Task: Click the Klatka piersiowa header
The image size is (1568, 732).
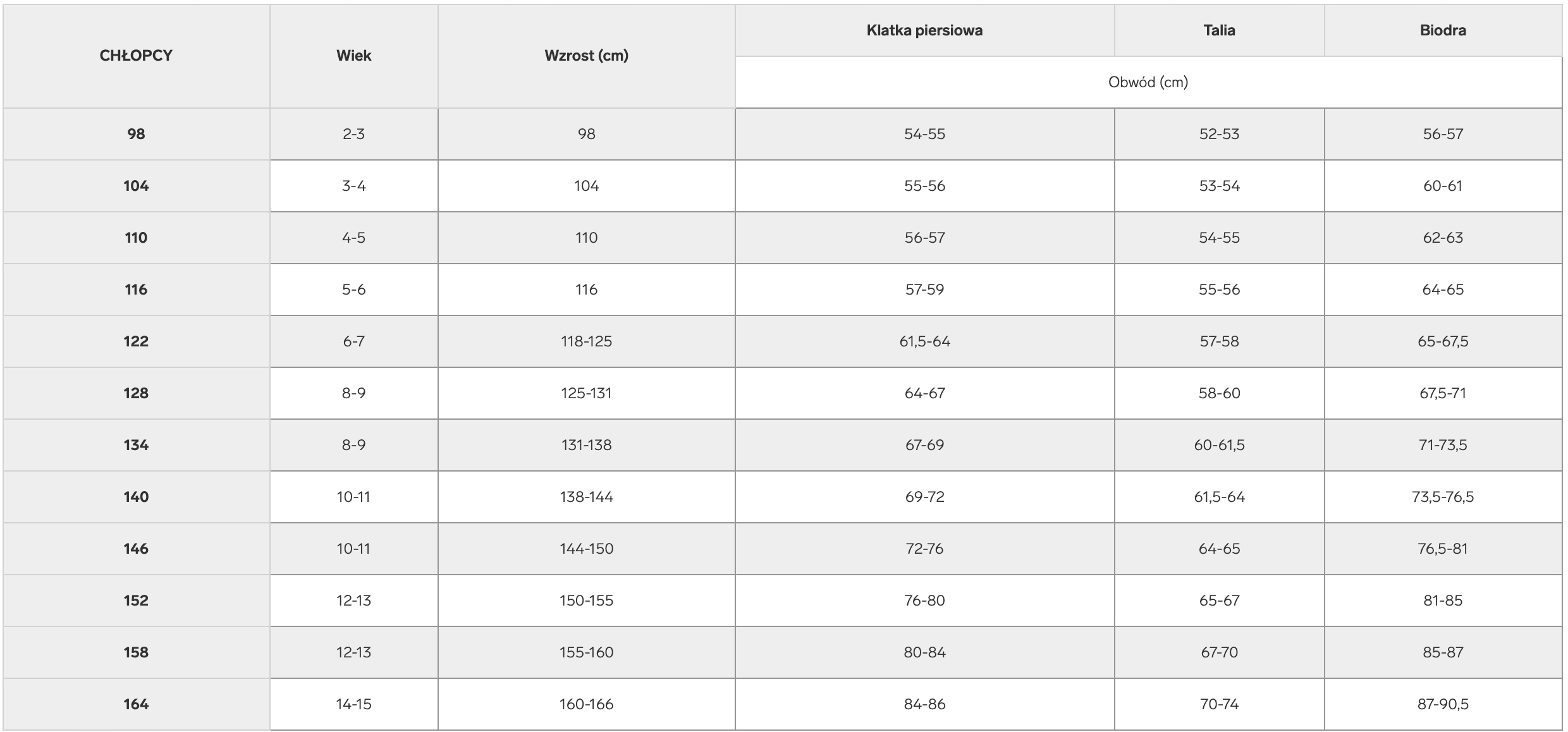Action: click(924, 30)
